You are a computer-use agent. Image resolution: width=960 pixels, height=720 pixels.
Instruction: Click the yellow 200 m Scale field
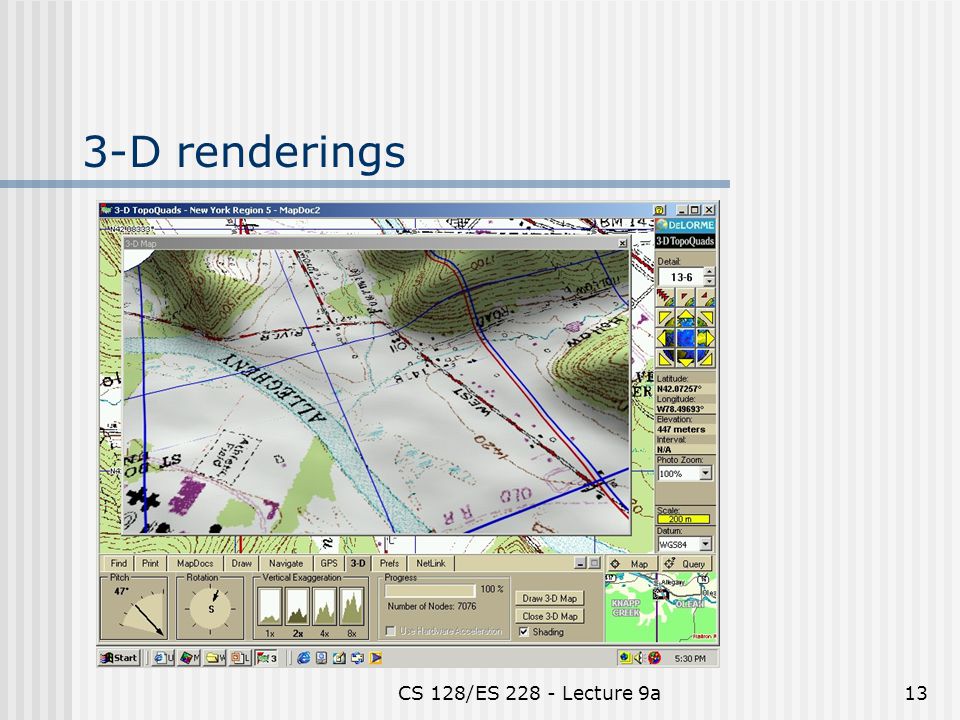coord(684,519)
